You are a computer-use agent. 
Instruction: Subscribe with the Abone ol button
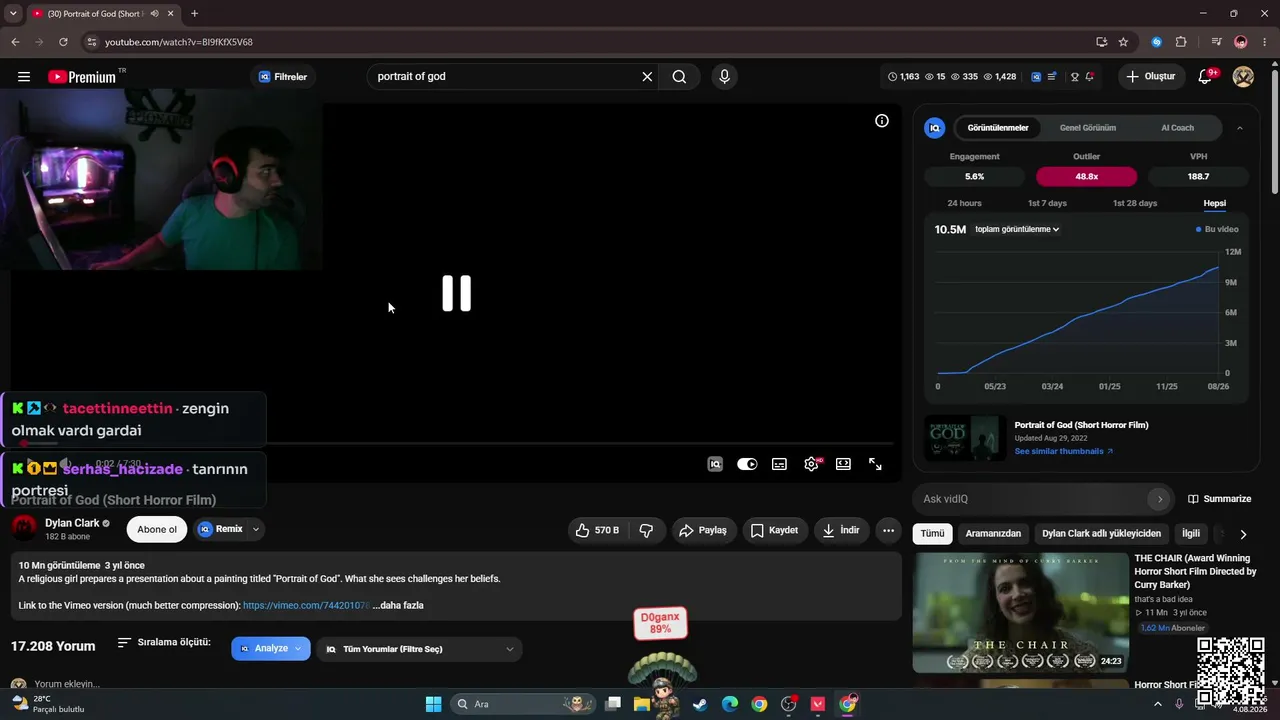[157, 529]
